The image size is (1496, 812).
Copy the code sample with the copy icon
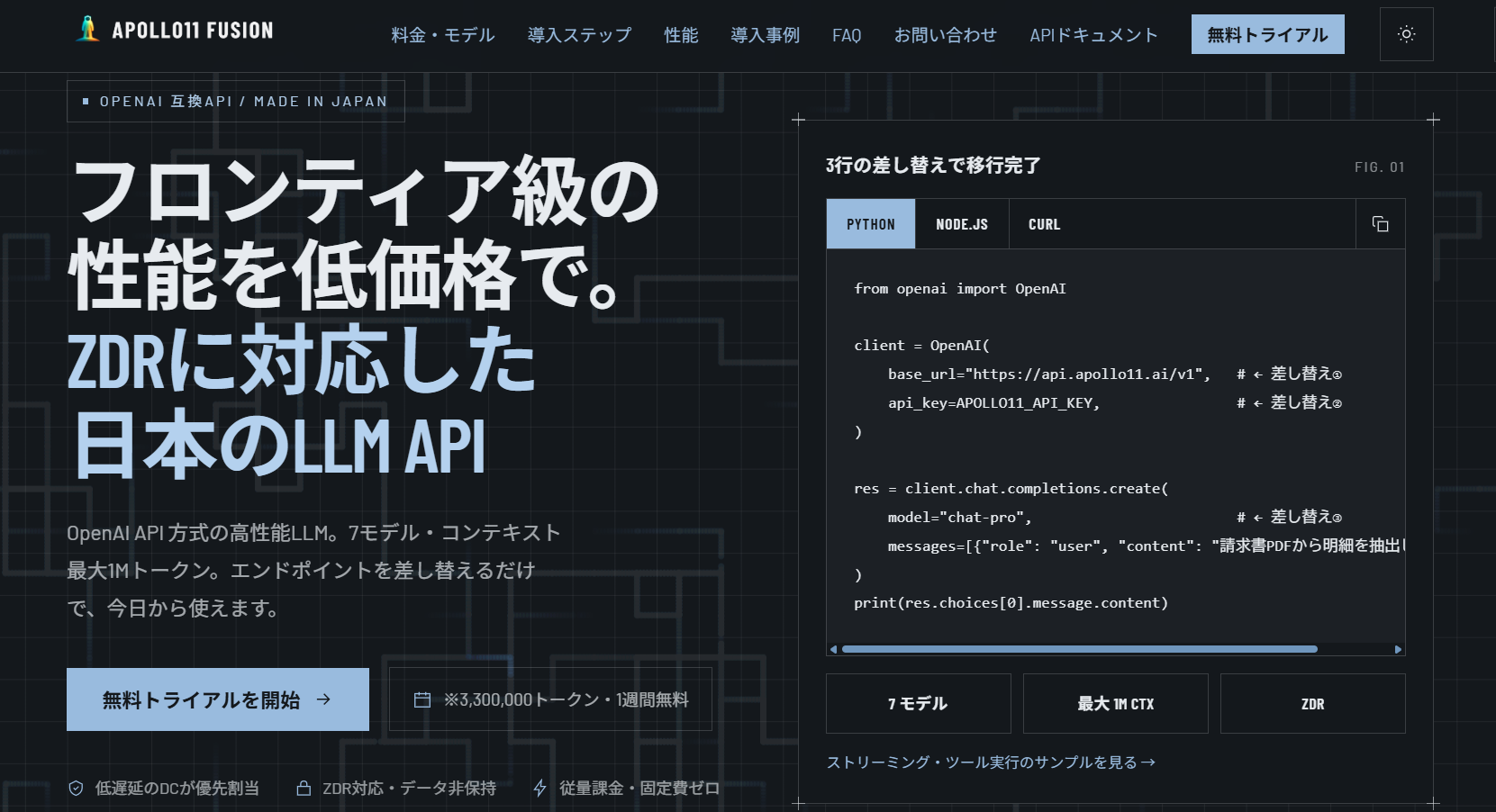click(x=1380, y=224)
